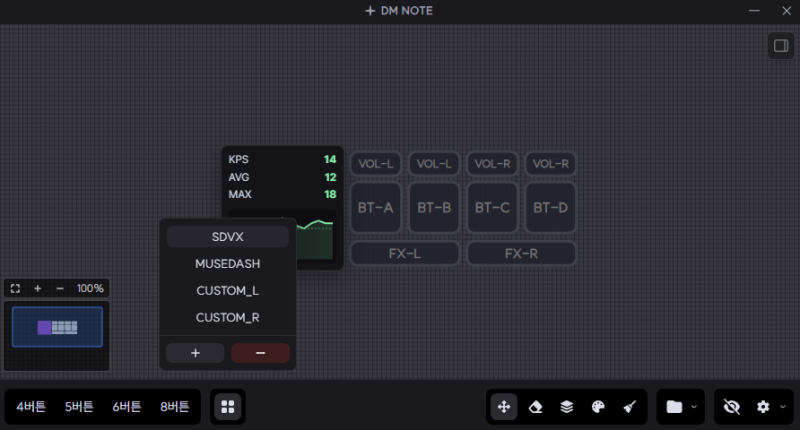Delete custom tab with red minus
The height and width of the screenshot is (430, 800).
(260, 353)
